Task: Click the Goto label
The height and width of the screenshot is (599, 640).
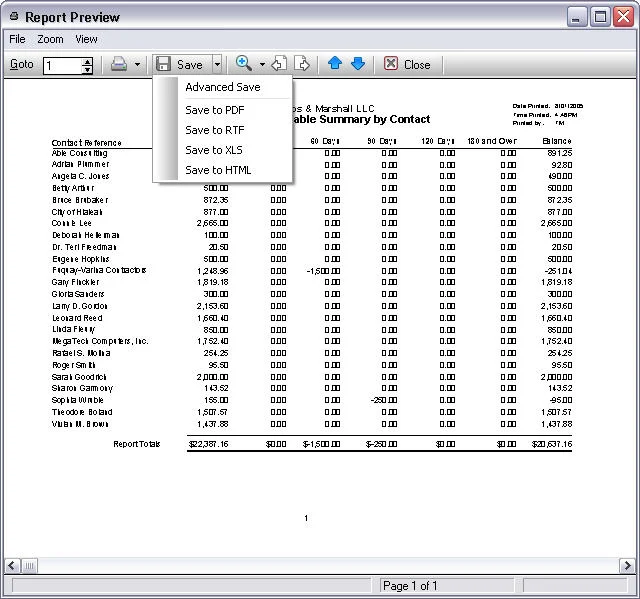Action: coord(22,64)
